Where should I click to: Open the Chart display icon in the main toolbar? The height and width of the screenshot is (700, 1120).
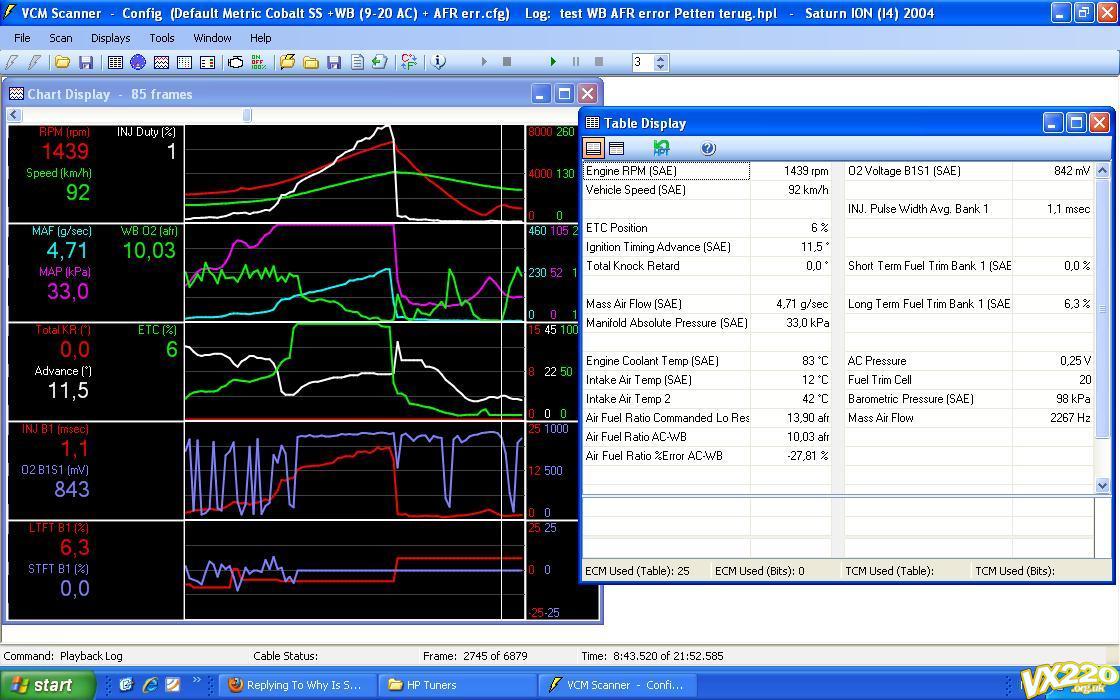tap(161, 62)
